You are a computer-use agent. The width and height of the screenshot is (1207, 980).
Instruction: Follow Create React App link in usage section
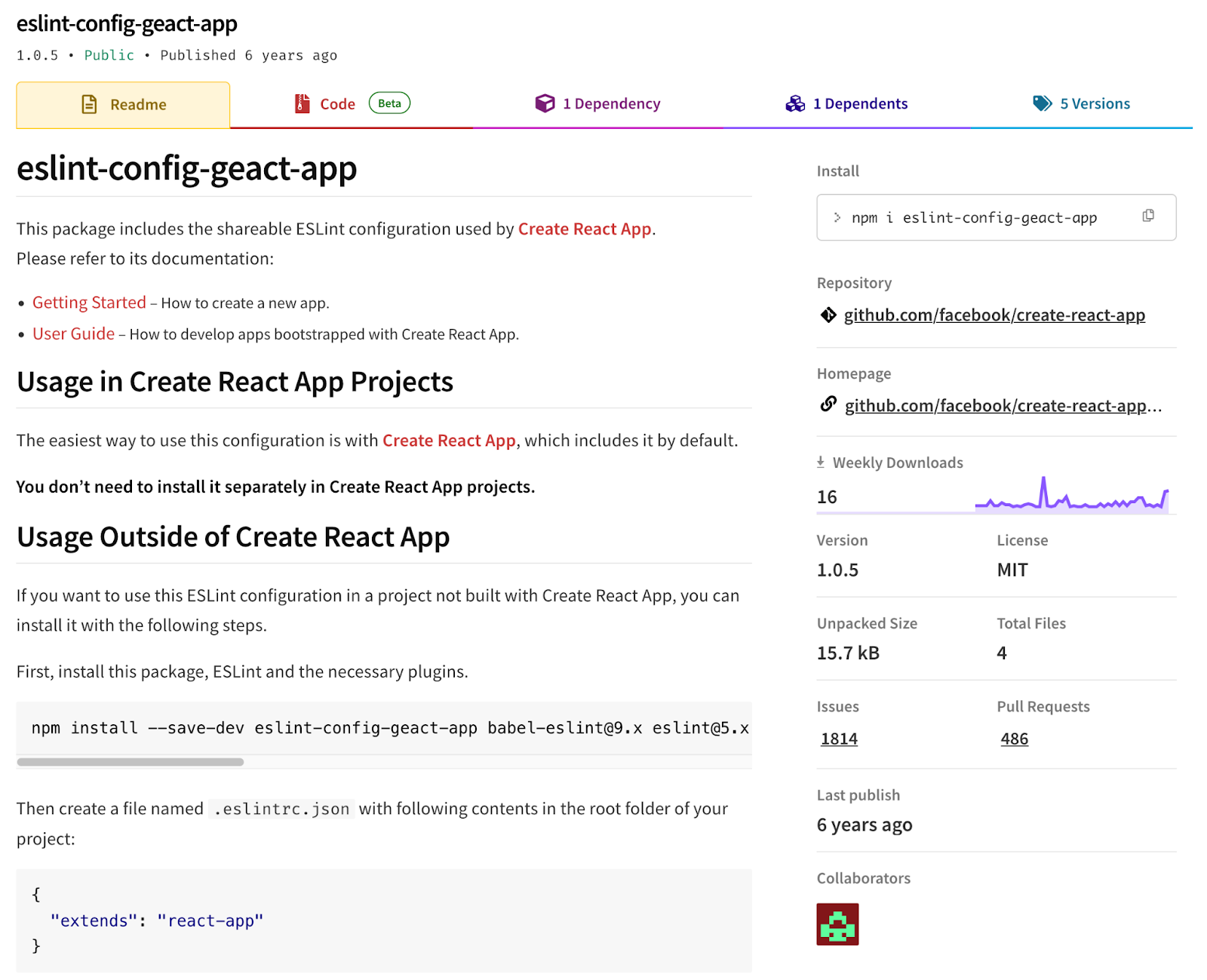click(449, 441)
